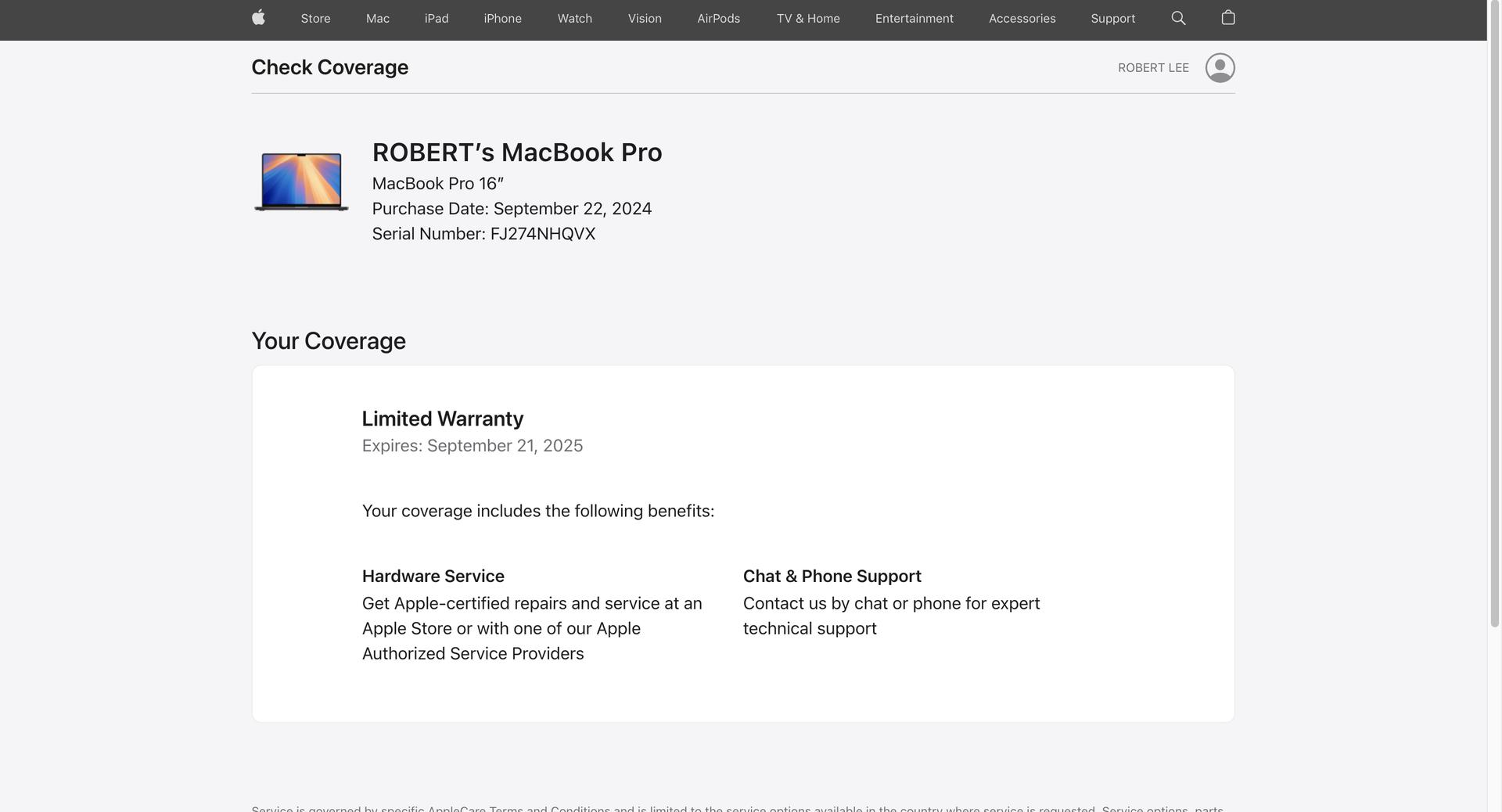Go to the Mac section
Screen dimensions: 1502x812
coord(378,19)
